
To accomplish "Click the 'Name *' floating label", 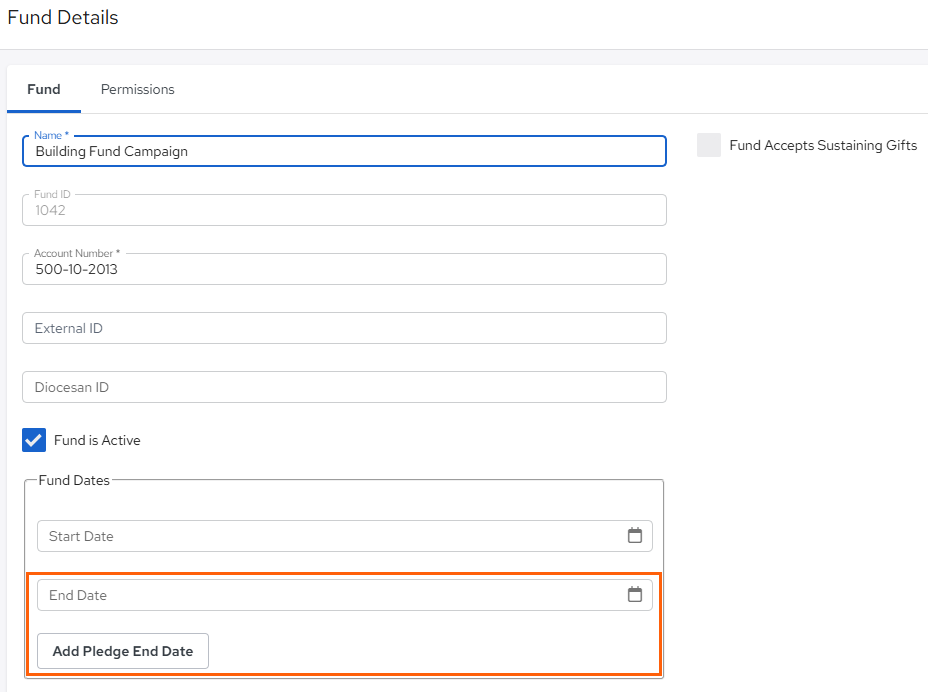I will 51,135.
